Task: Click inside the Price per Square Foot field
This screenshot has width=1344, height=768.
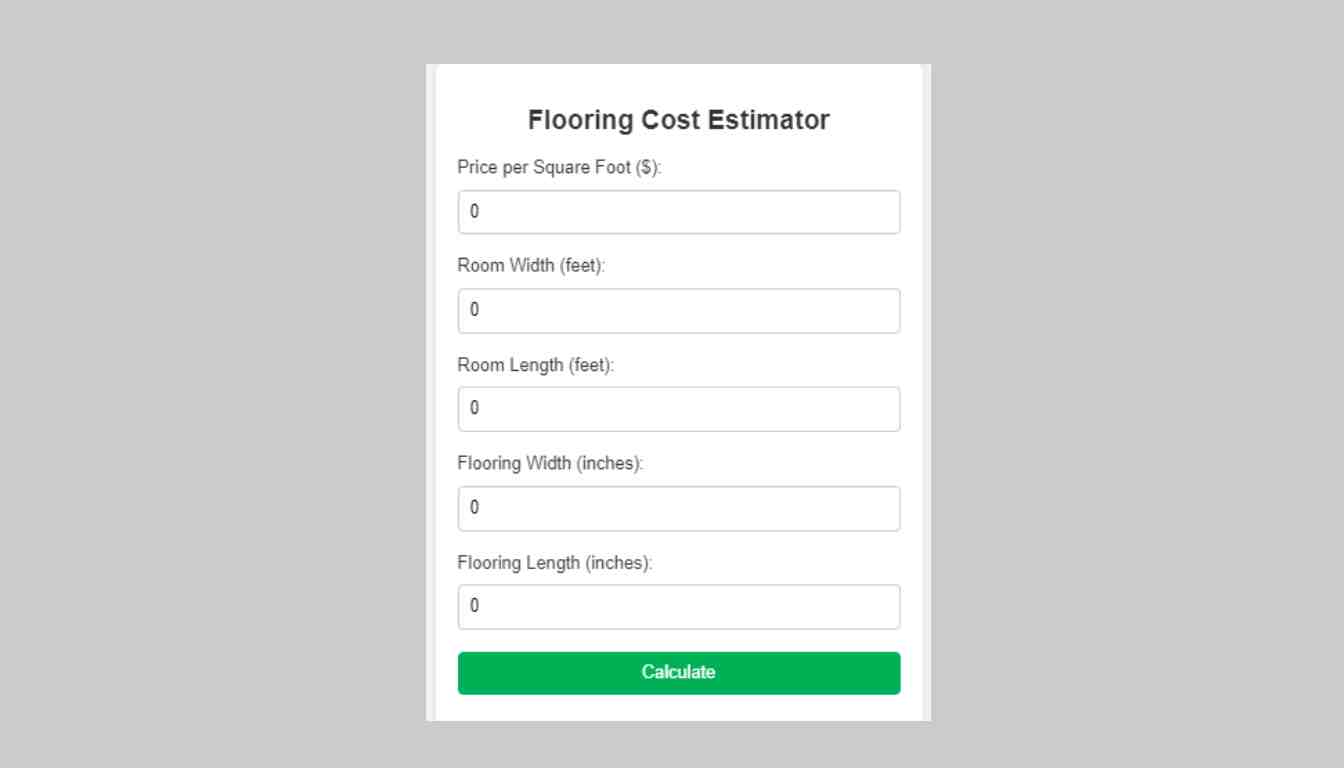Action: click(678, 211)
